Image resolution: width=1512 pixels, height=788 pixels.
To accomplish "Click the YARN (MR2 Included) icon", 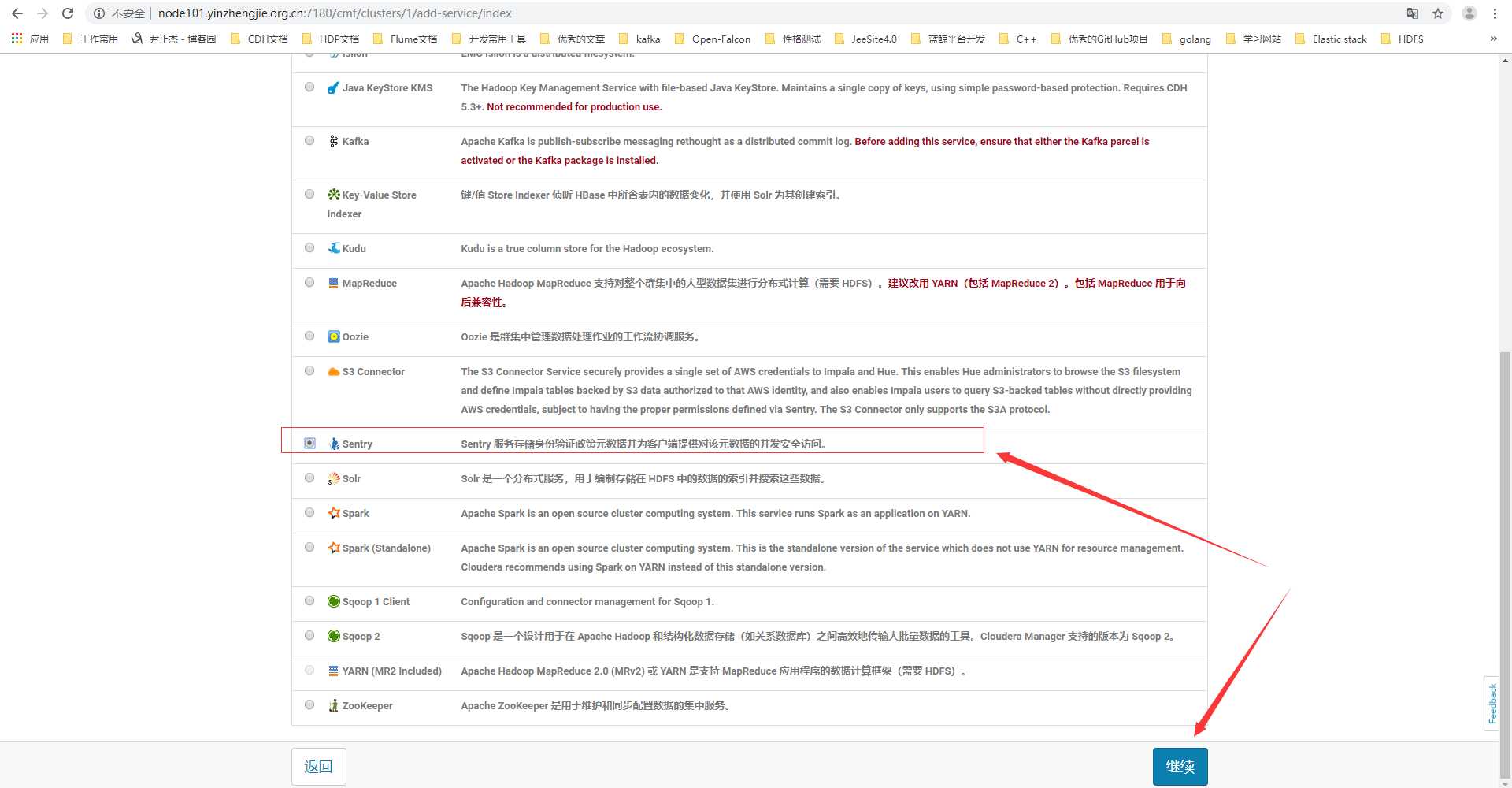I will (x=334, y=671).
